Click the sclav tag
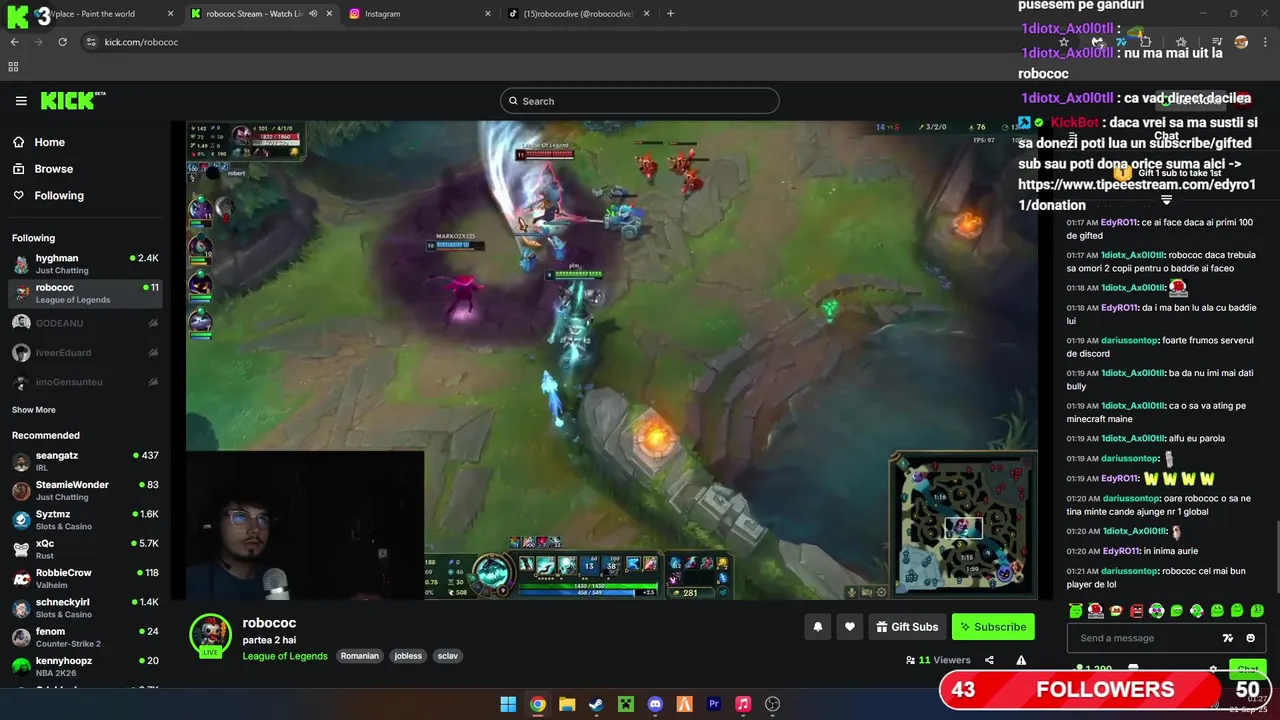 (x=448, y=656)
